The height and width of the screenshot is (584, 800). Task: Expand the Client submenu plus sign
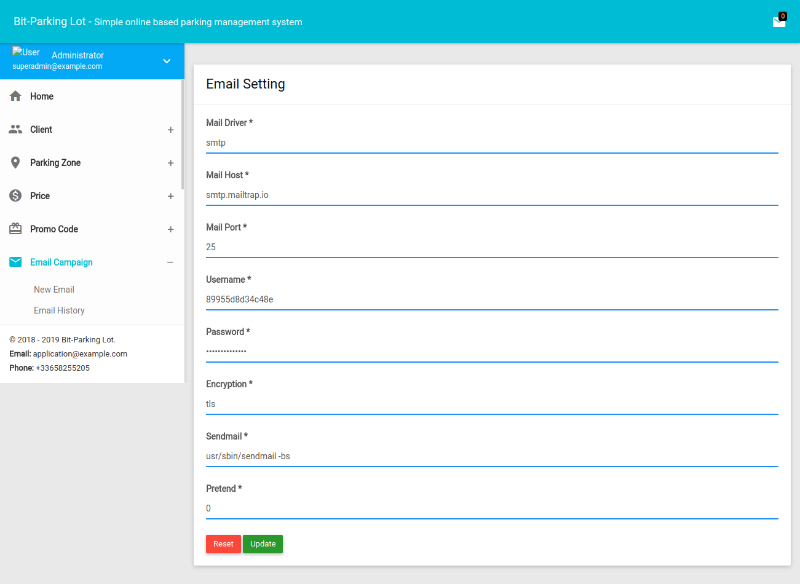click(x=170, y=130)
